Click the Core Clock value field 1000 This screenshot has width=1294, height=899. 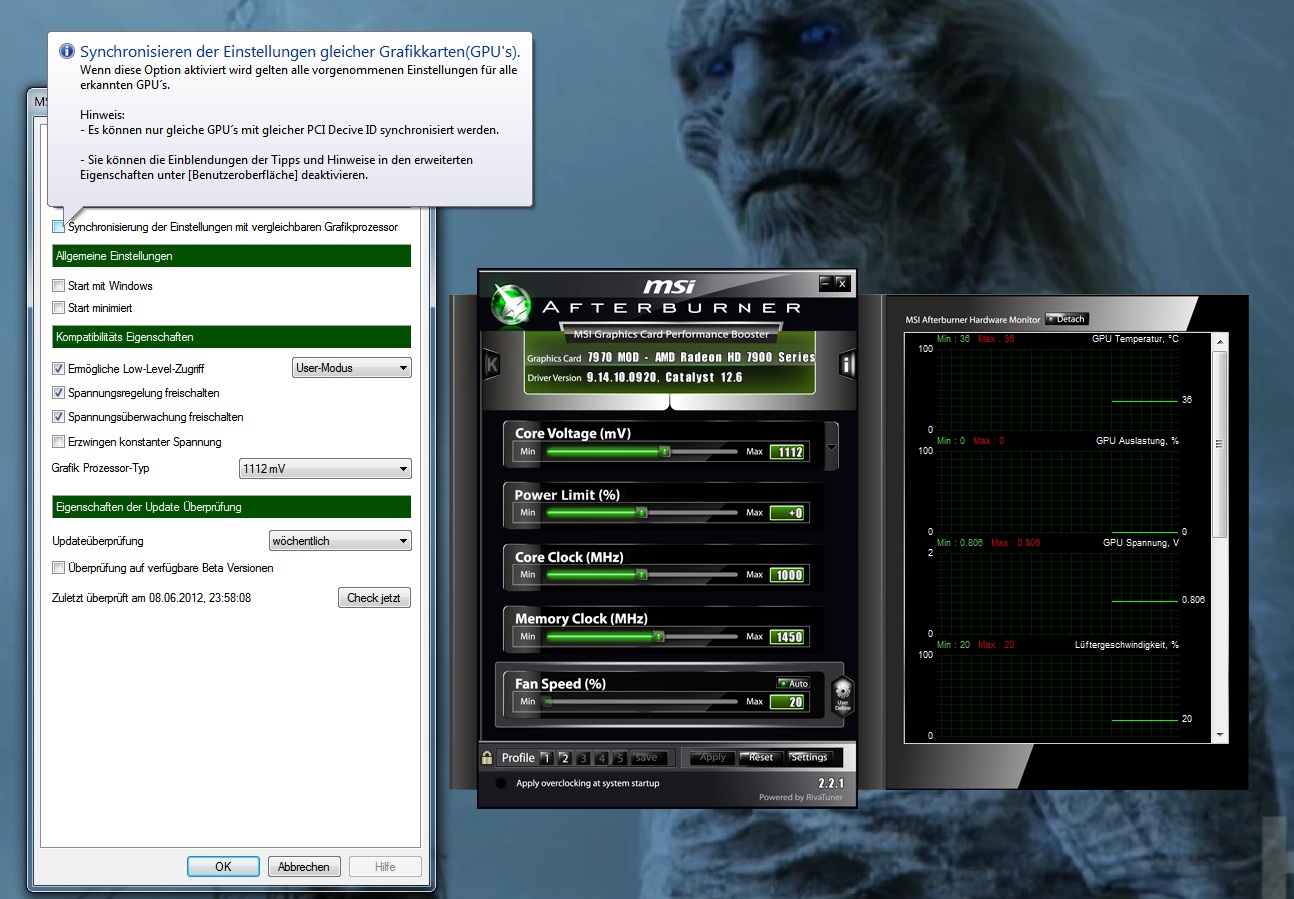pos(787,575)
